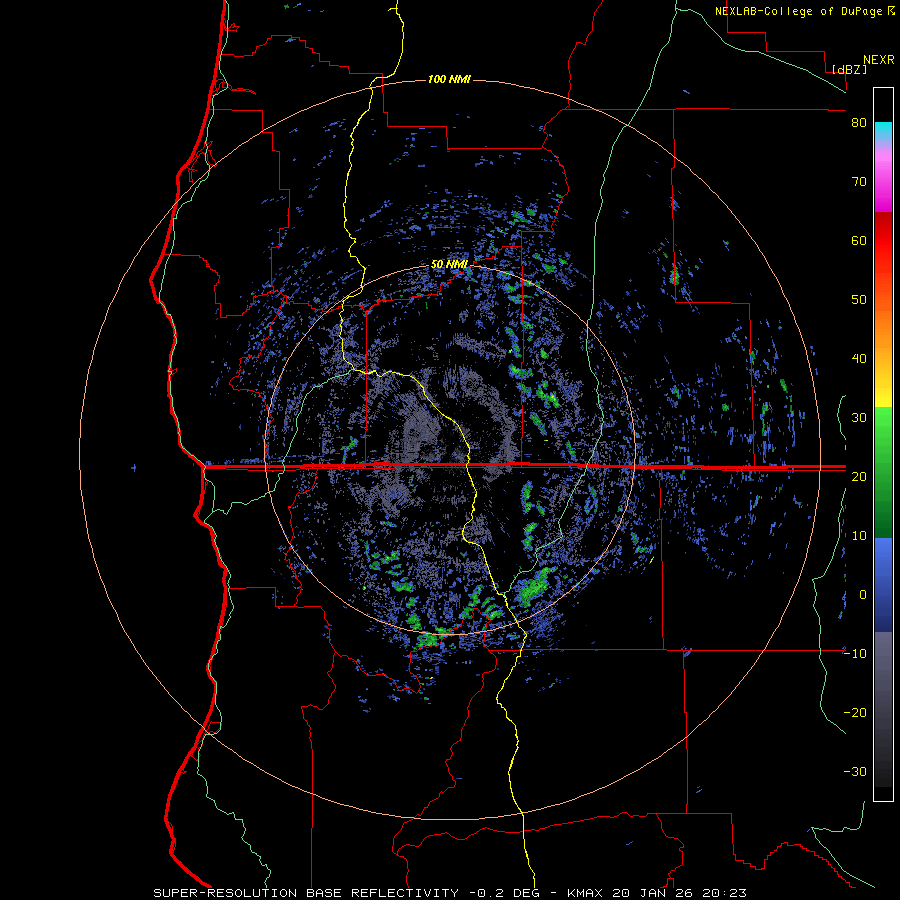Click the 30 value on dBZ scale

pyautogui.click(x=859, y=418)
